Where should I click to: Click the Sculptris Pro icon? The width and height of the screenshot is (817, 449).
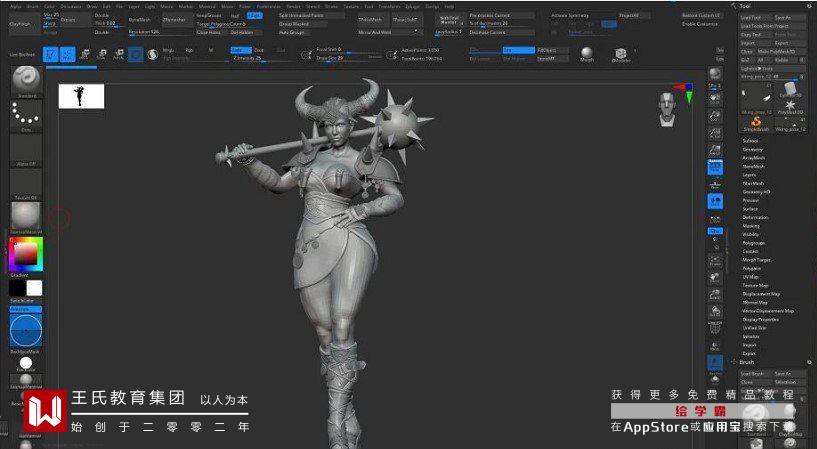[x=153, y=54]
